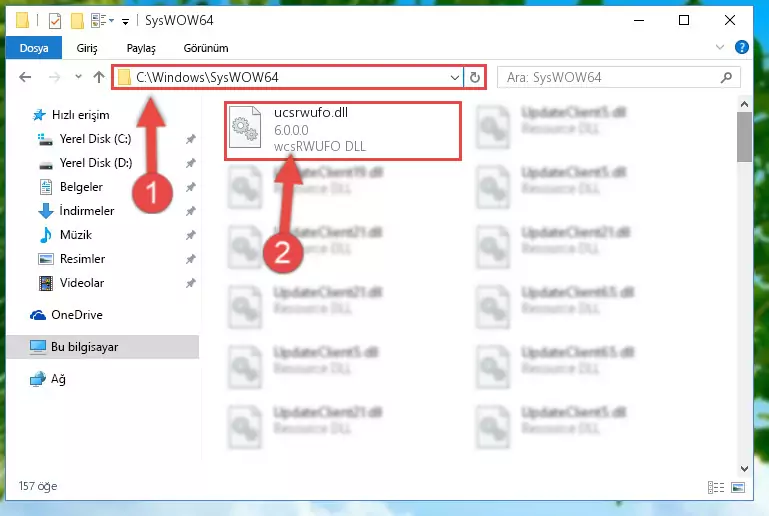Image resolution: width=769 pixels, height=516 pixels.
Task: Go up one folder level arrow
Action: tap(99, 77)
